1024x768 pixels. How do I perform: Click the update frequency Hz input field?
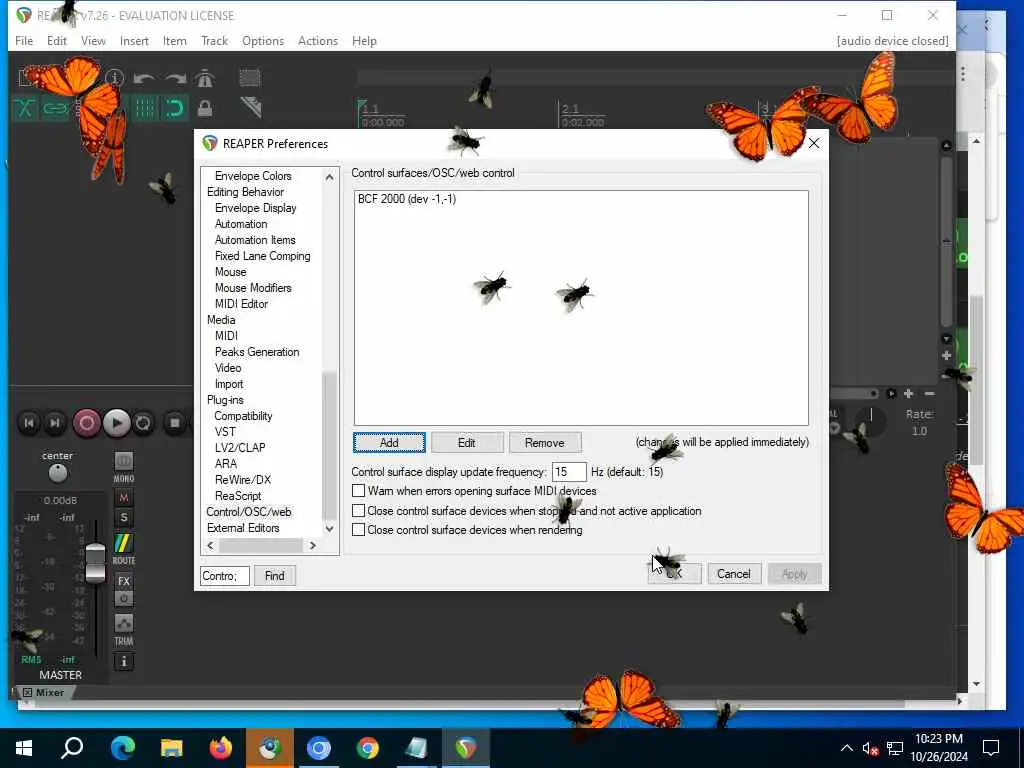tap(569, 472)
